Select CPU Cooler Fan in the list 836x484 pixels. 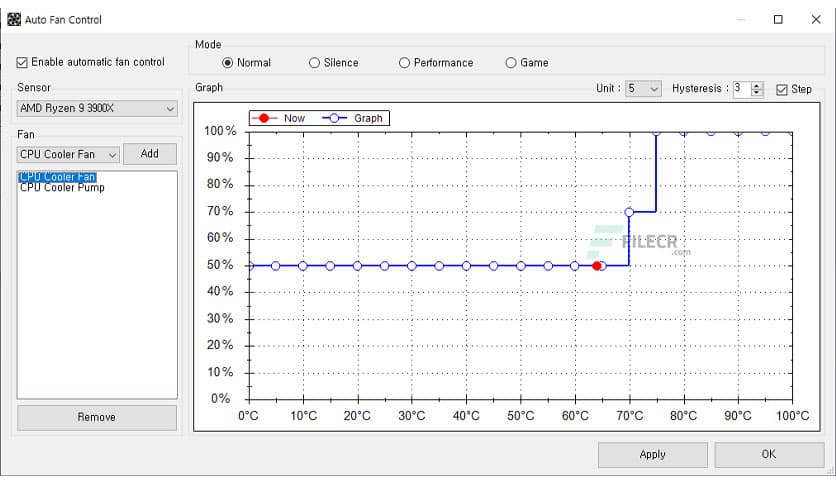58,177
